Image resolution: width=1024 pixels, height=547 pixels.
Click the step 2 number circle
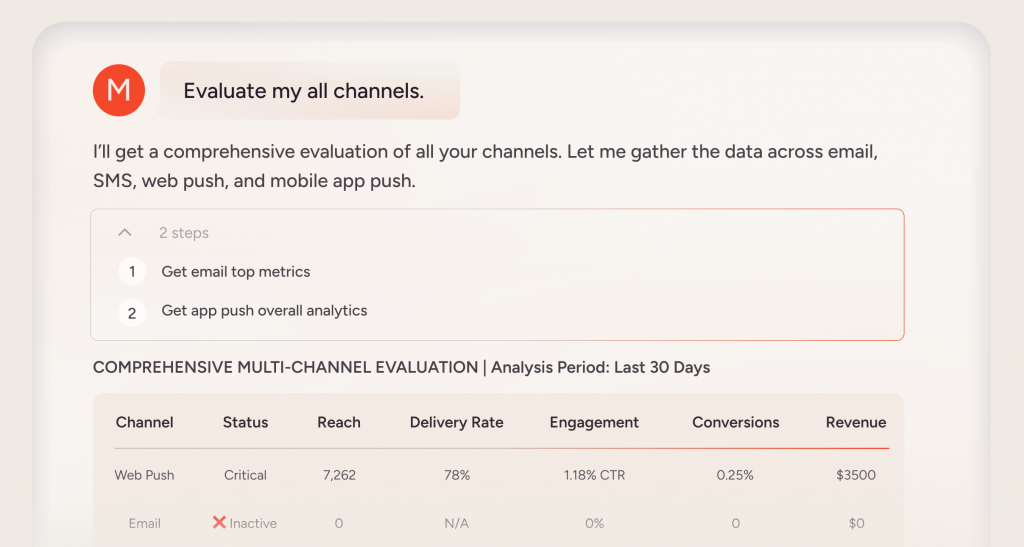pyautogui.click(x=132, y=312)
